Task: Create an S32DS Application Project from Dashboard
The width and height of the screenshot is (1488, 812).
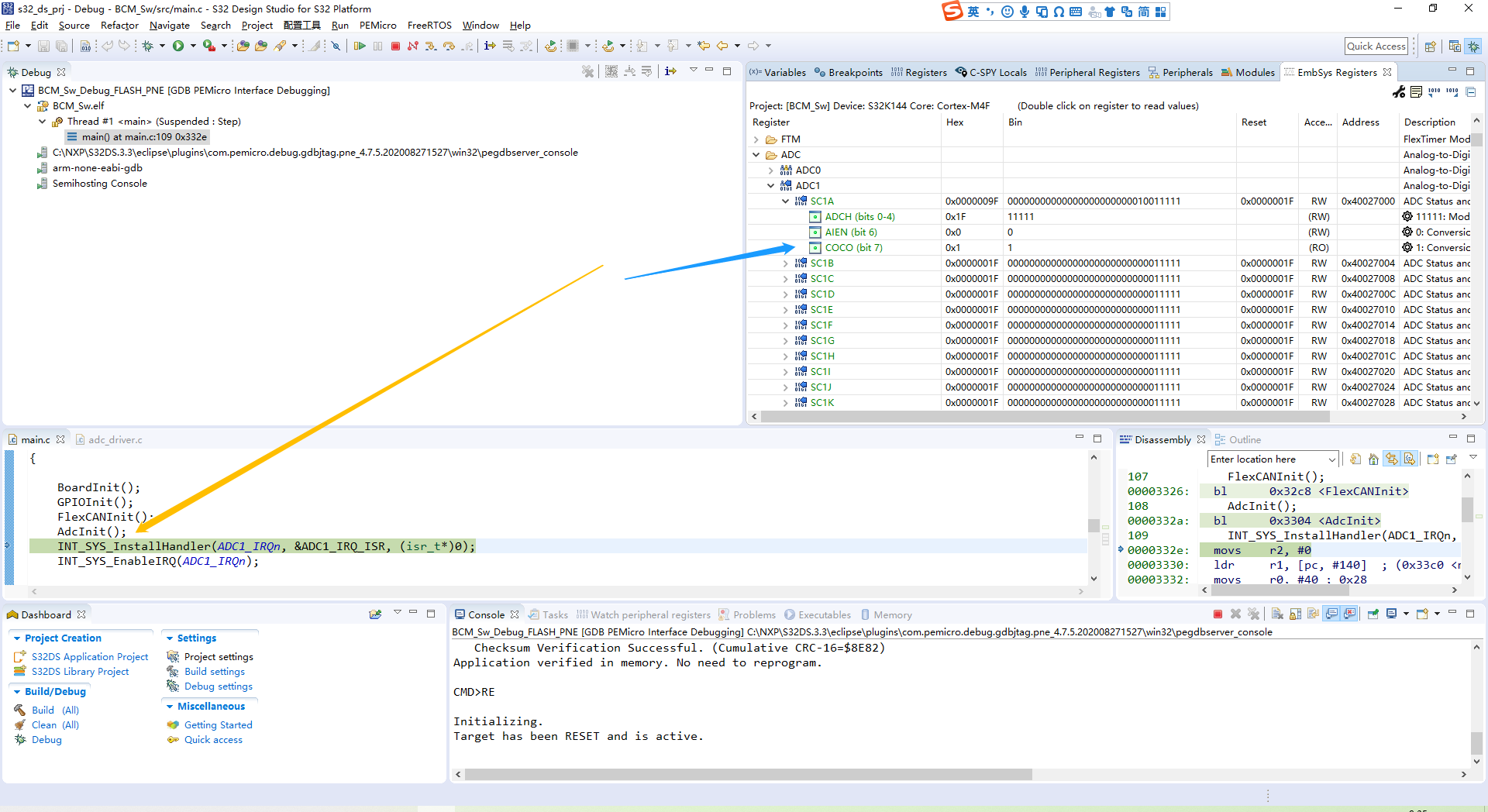Action: point(89,656)
